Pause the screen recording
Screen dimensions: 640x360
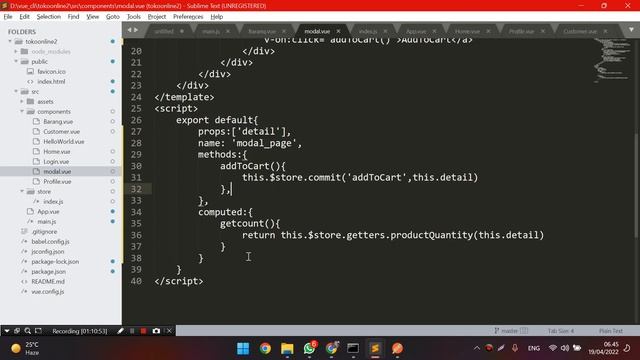(132, 331)
